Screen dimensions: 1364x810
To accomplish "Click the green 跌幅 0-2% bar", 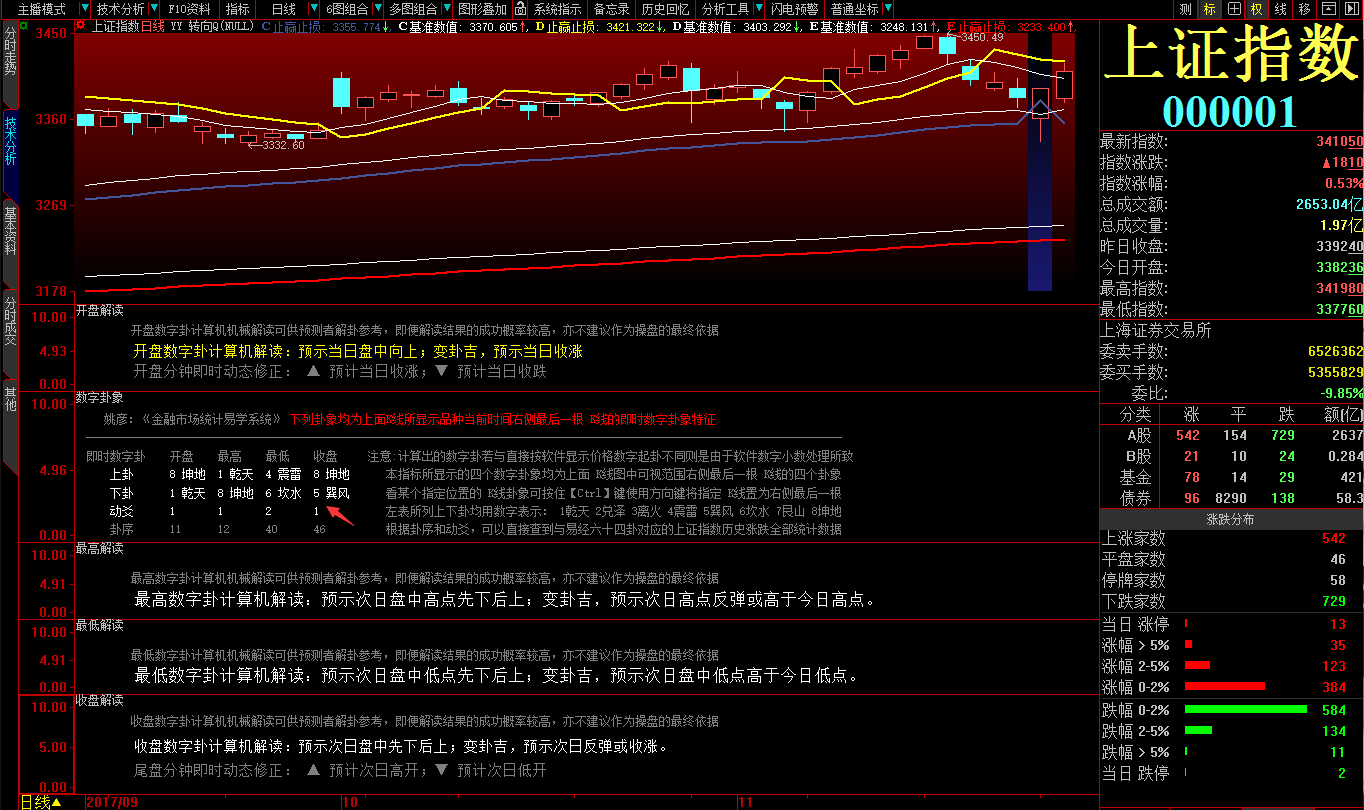I will click(1246, 710).
